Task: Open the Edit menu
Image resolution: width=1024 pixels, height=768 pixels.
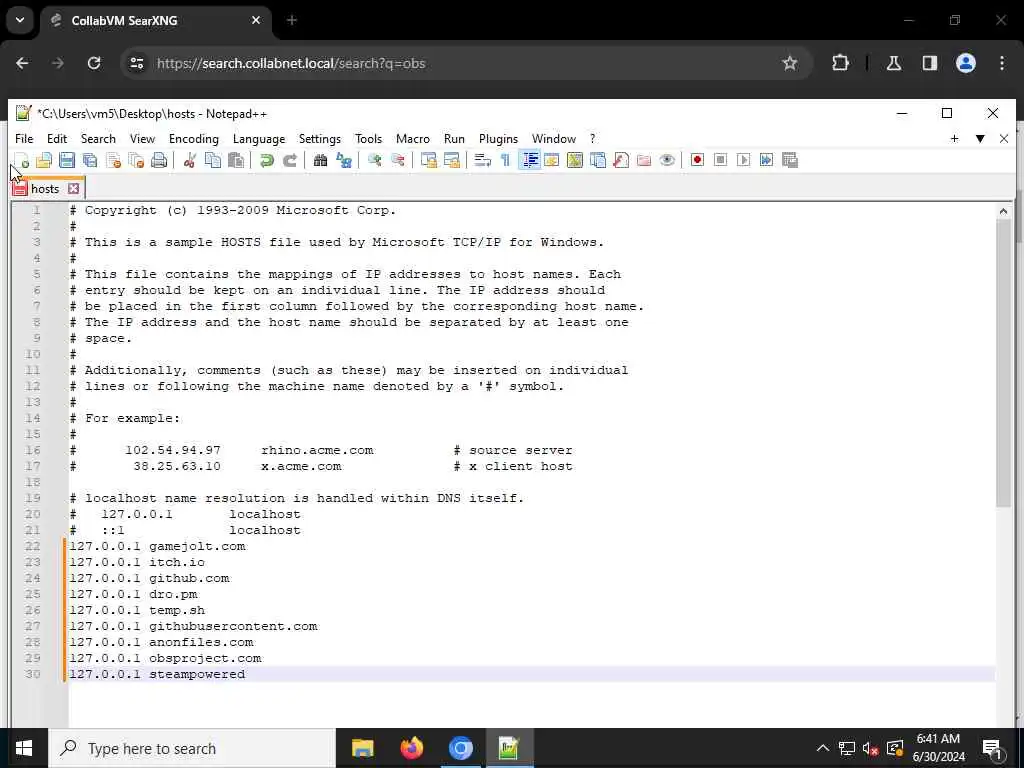Action: pos(57,138)
